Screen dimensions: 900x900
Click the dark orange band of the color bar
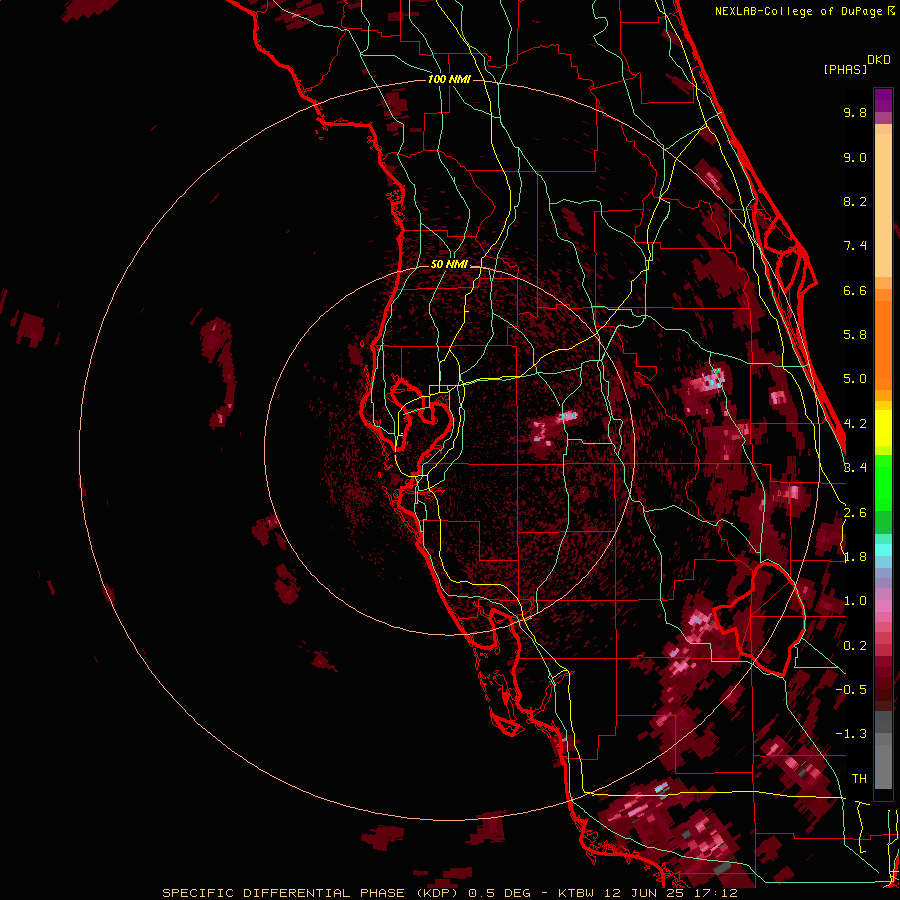883,344
